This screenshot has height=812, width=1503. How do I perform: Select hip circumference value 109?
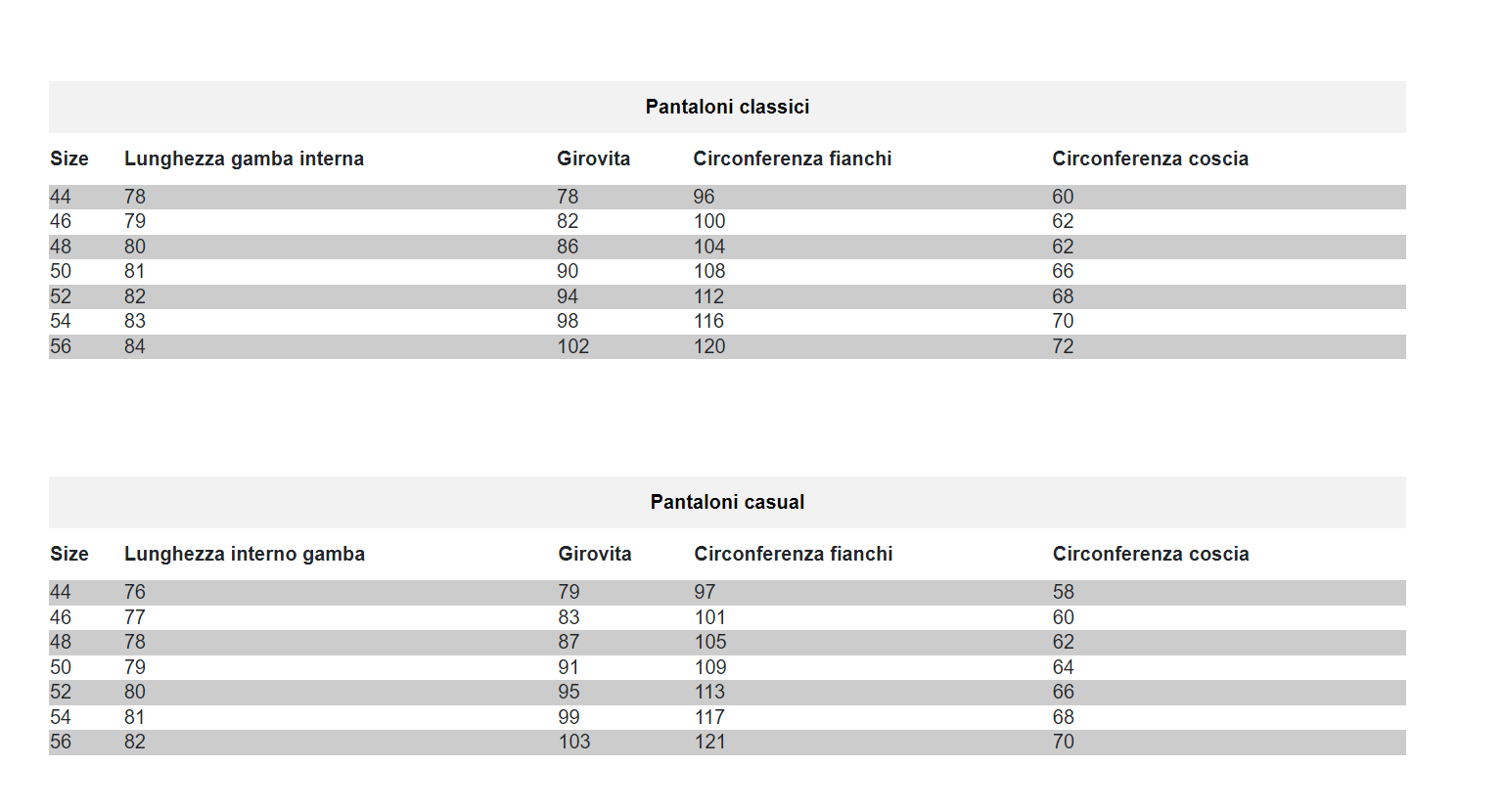[710, 667]
